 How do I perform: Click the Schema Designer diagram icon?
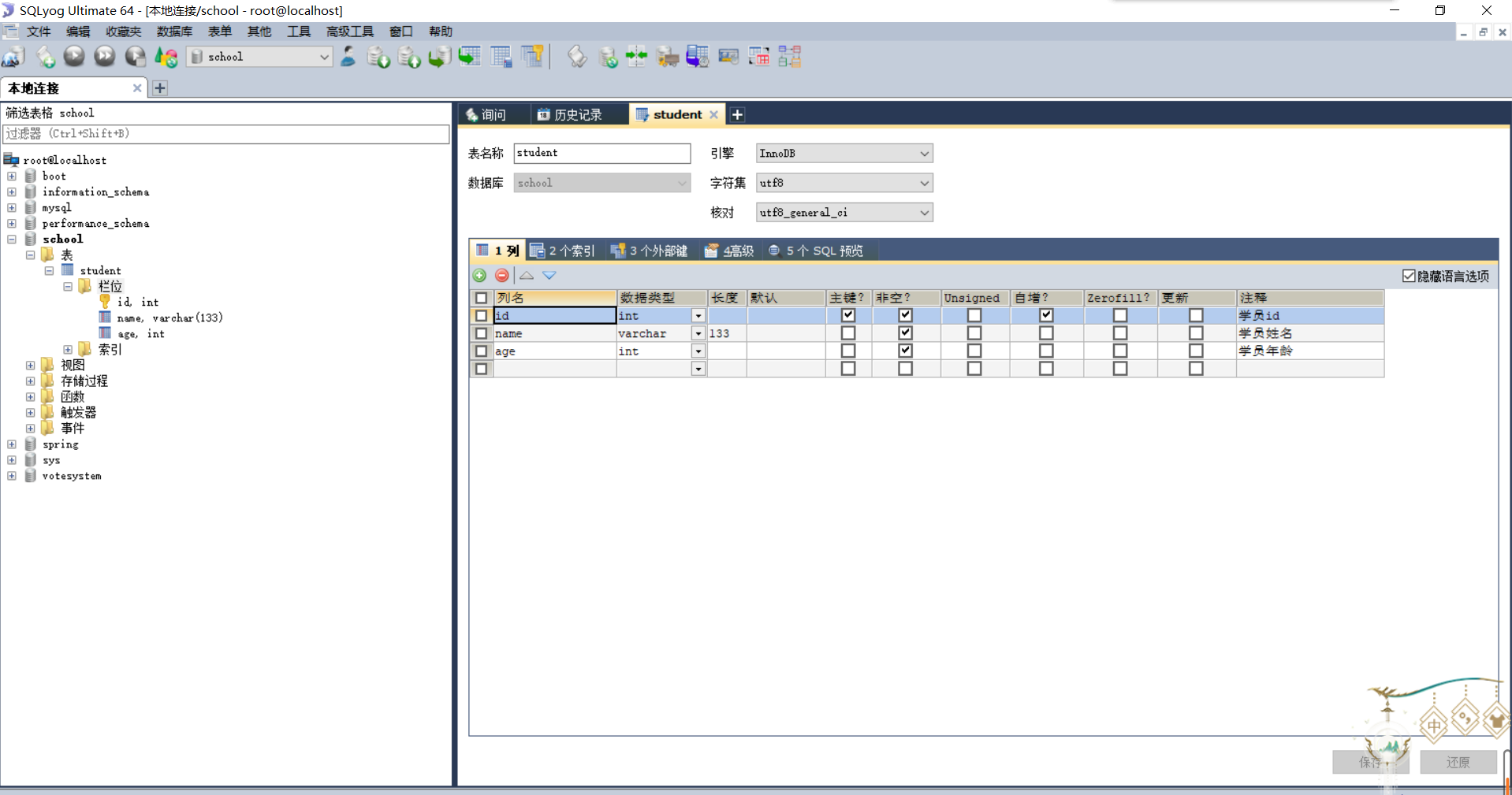point(789,57)
